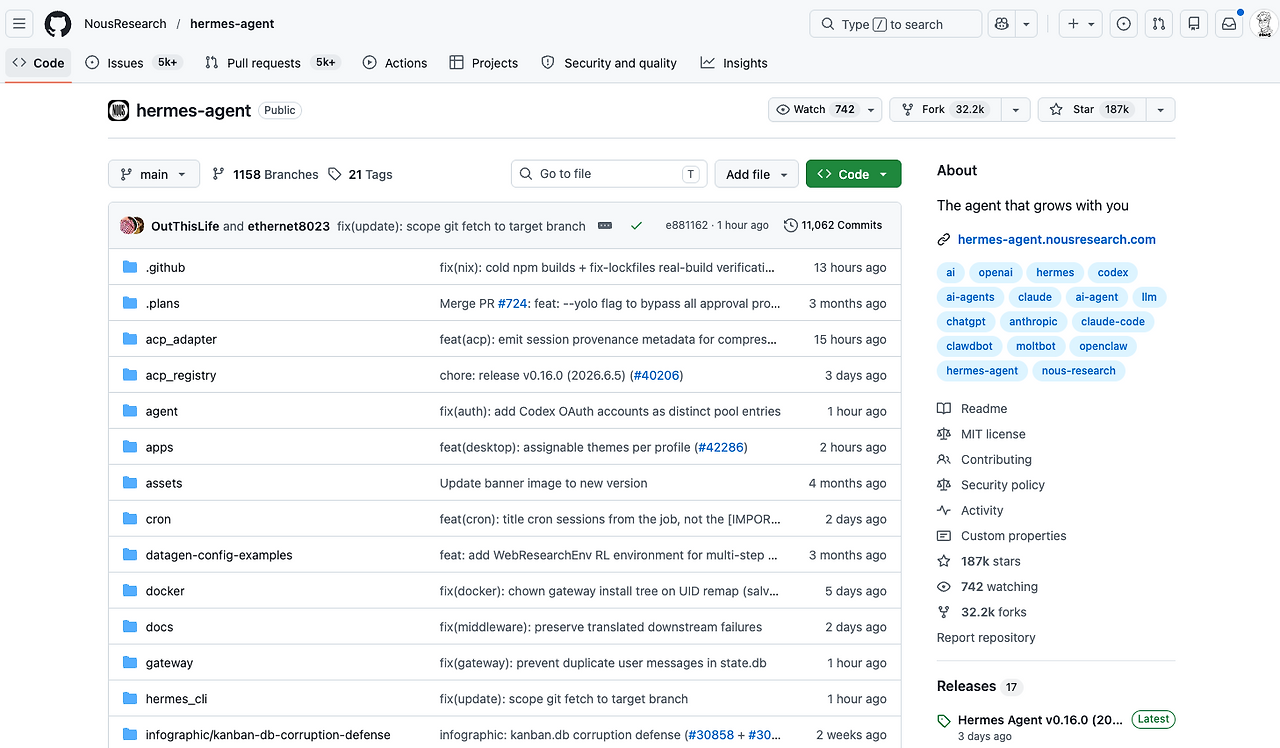1280x748 pixels.
Task: Open the cron folder
Action: 158,519
